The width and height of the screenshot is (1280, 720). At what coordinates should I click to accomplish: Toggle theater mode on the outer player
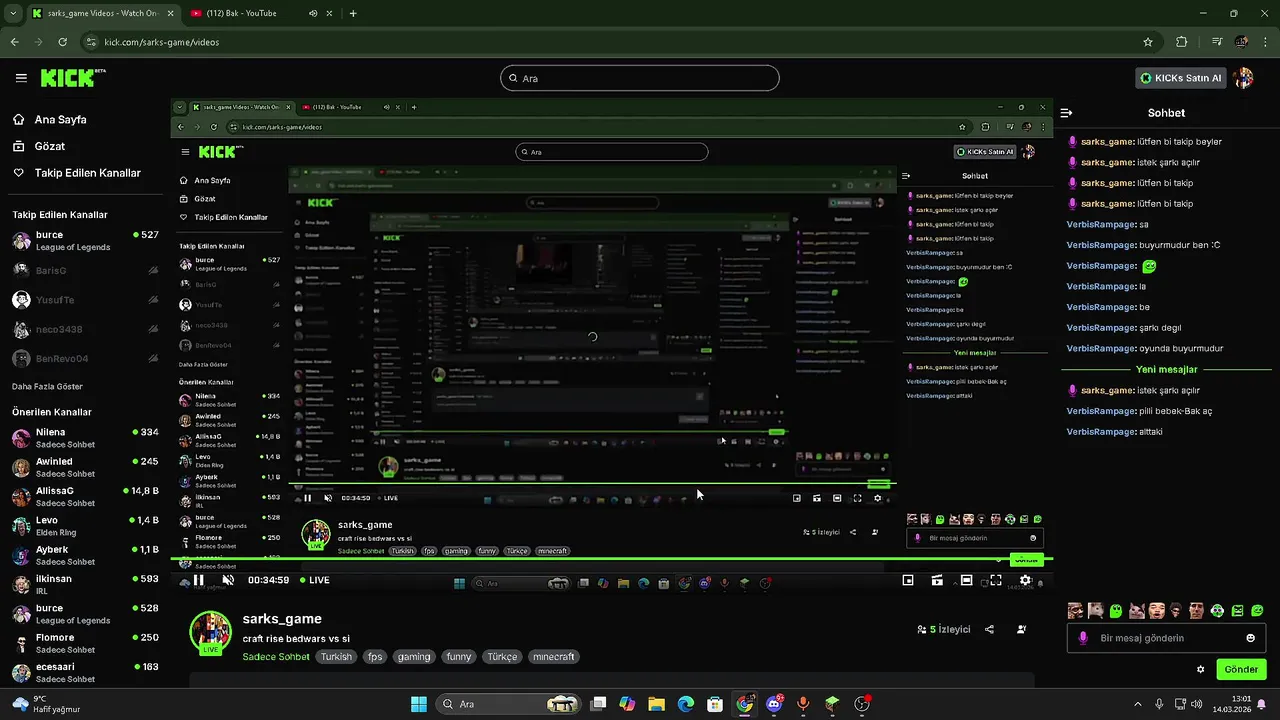966,580
